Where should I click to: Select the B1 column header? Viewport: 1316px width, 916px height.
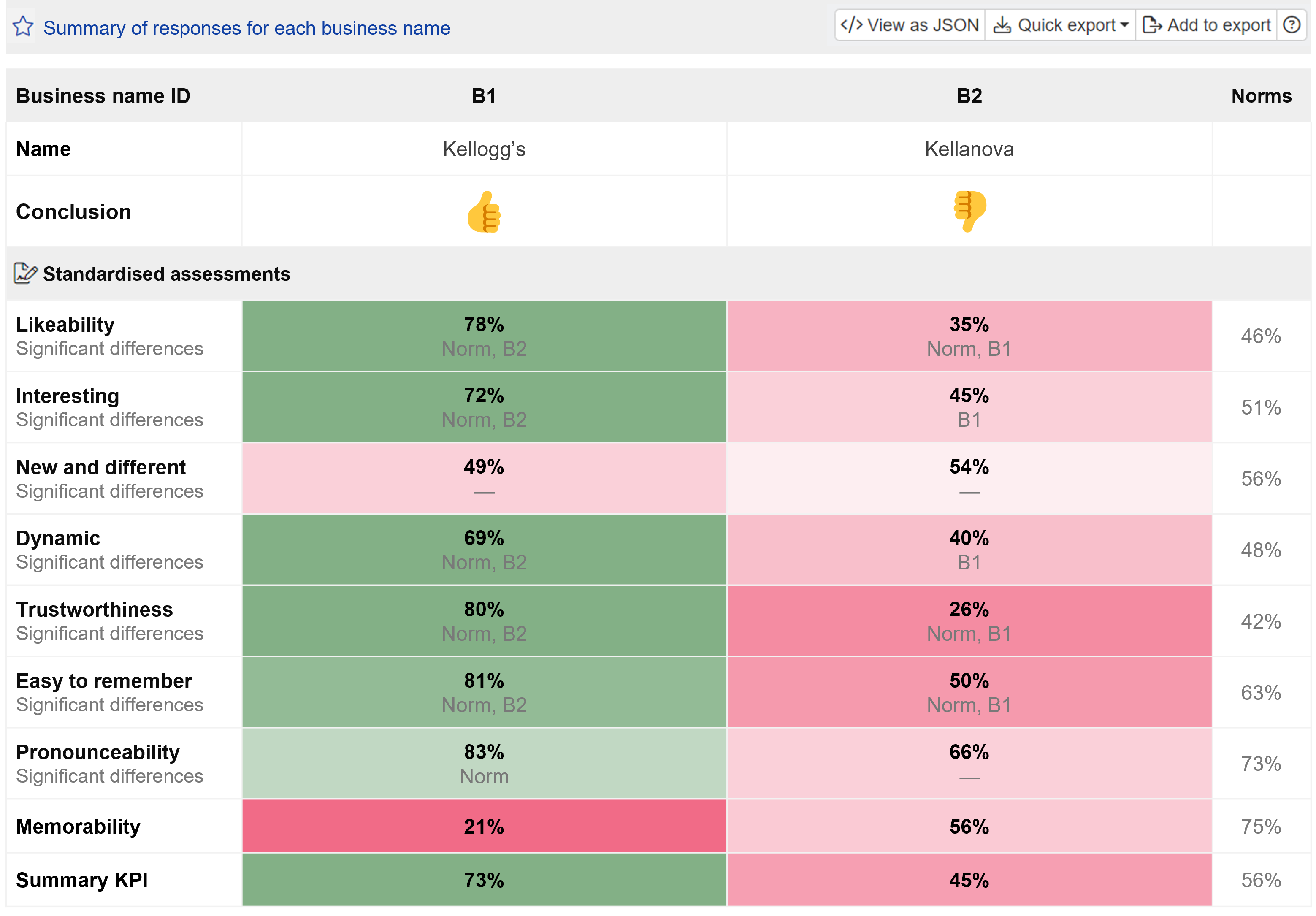[485, 96]
